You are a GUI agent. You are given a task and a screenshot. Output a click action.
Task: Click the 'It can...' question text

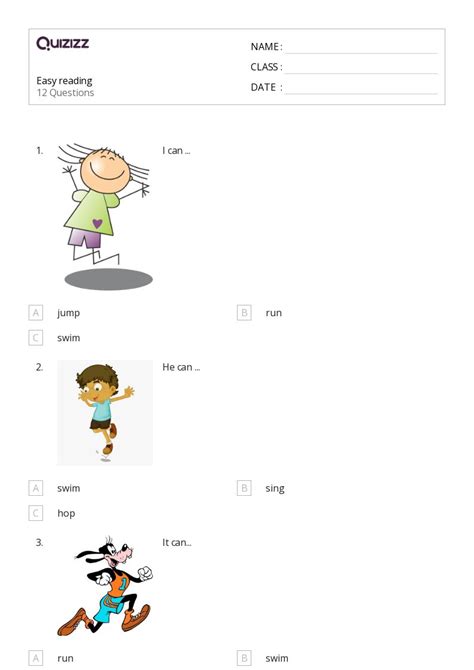point(177,543)
